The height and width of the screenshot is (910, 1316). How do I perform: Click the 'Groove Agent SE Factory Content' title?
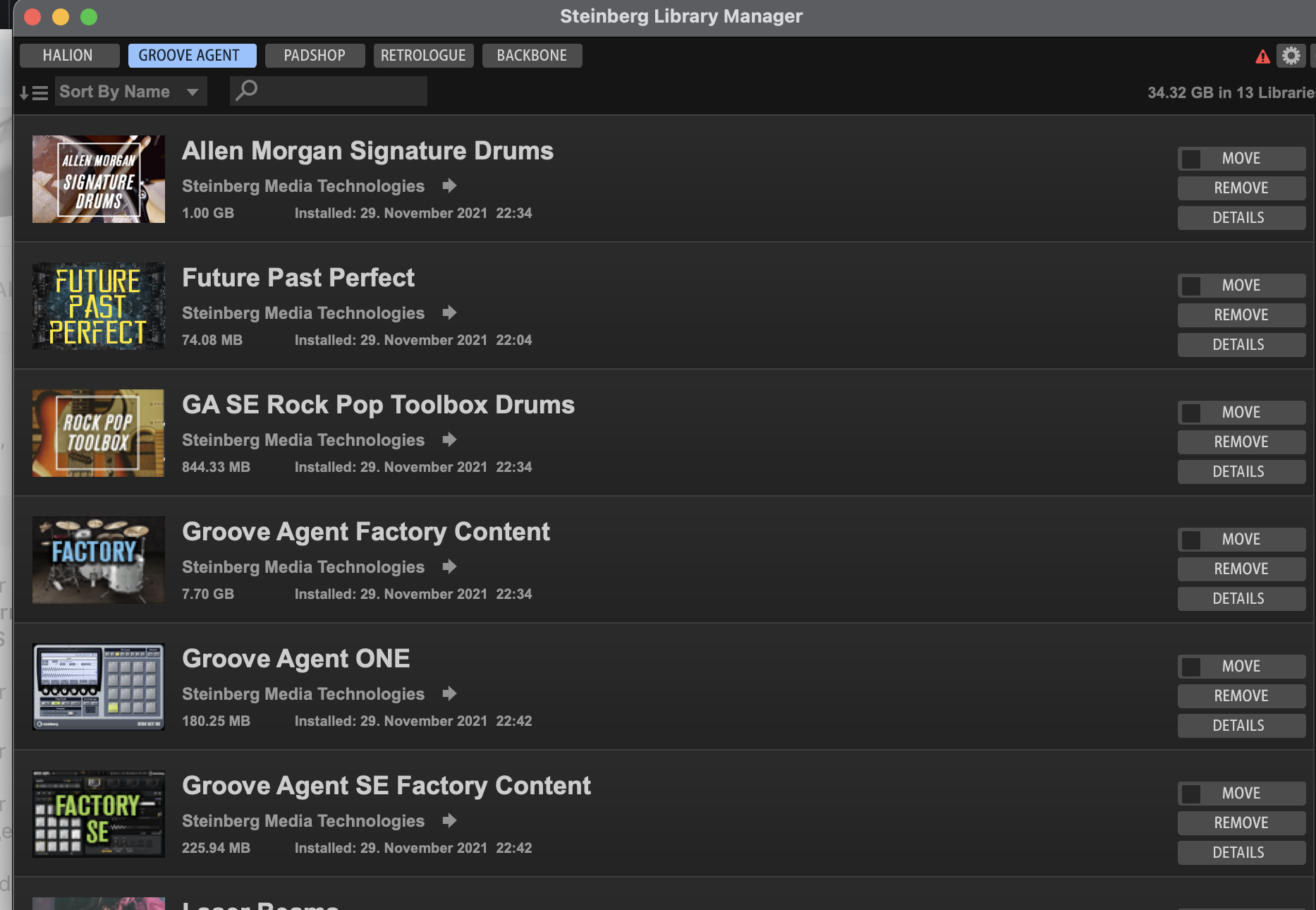tap(386, 786)
